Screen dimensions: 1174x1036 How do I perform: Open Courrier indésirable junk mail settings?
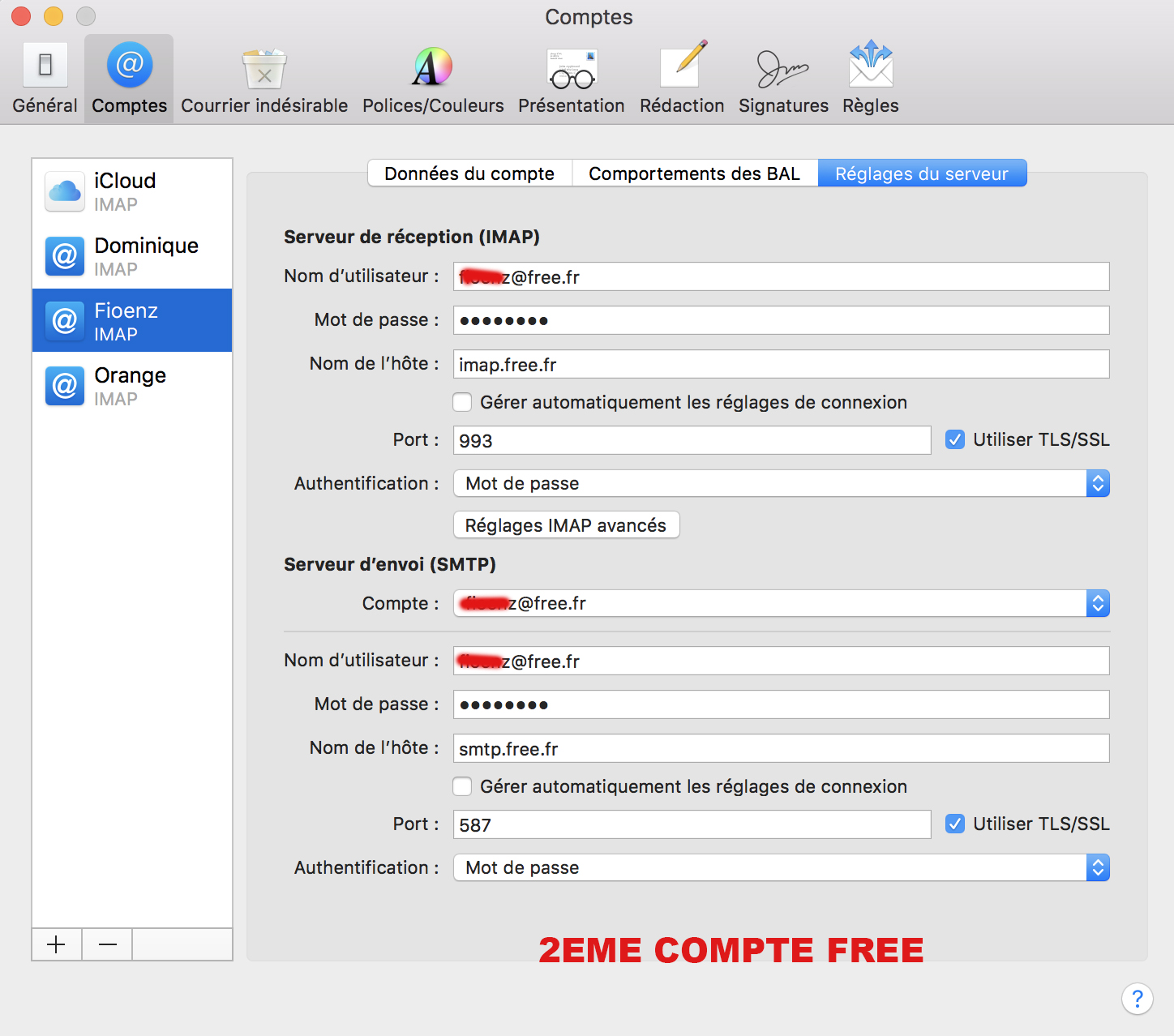[x=264, y=79]
